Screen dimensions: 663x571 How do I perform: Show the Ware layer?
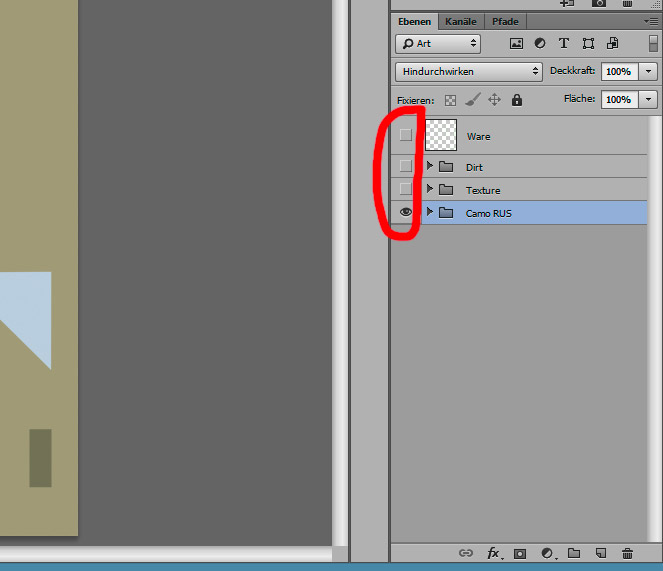coord(406,135)
